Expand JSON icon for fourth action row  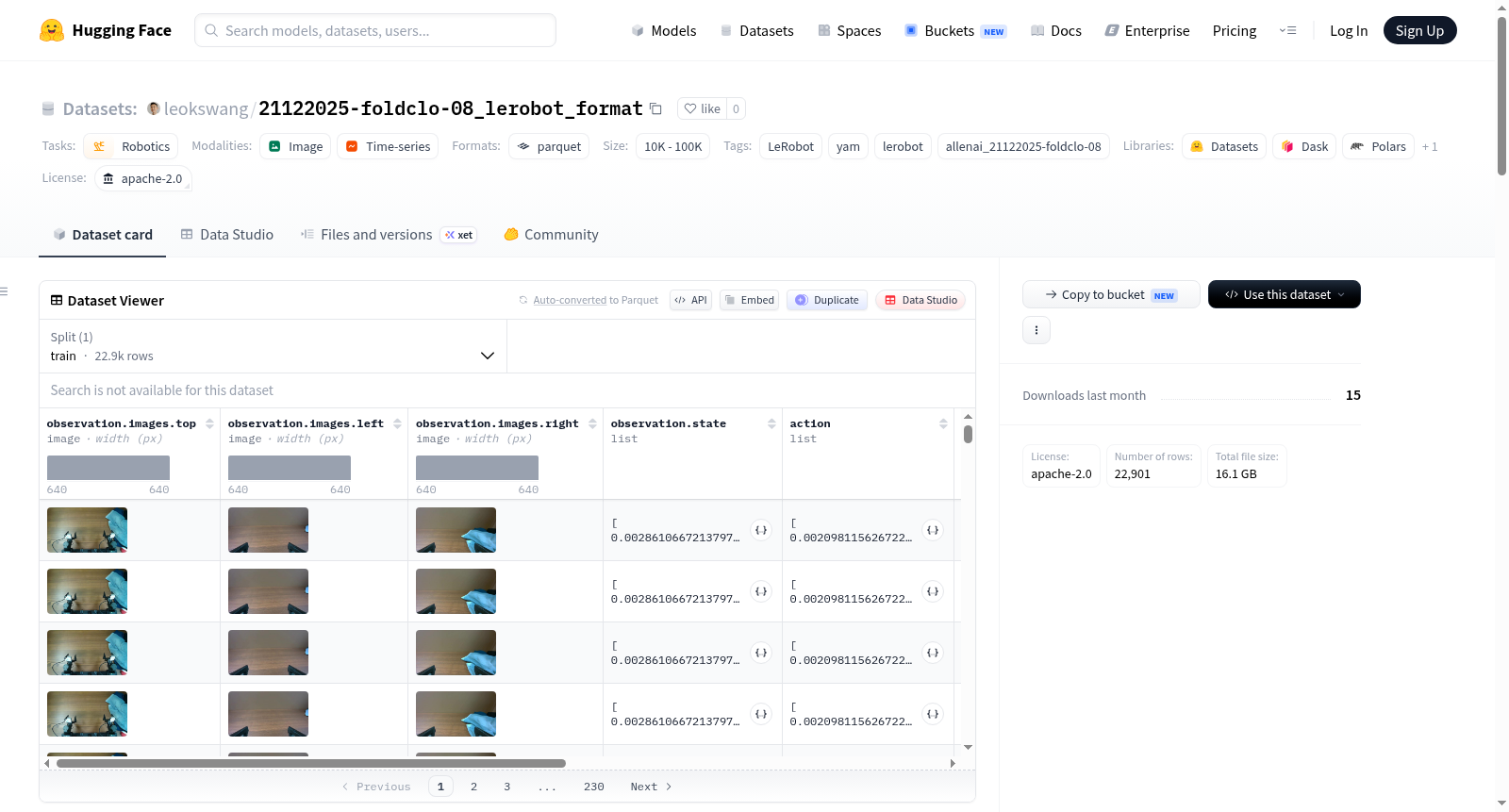[x=933, y=714]
